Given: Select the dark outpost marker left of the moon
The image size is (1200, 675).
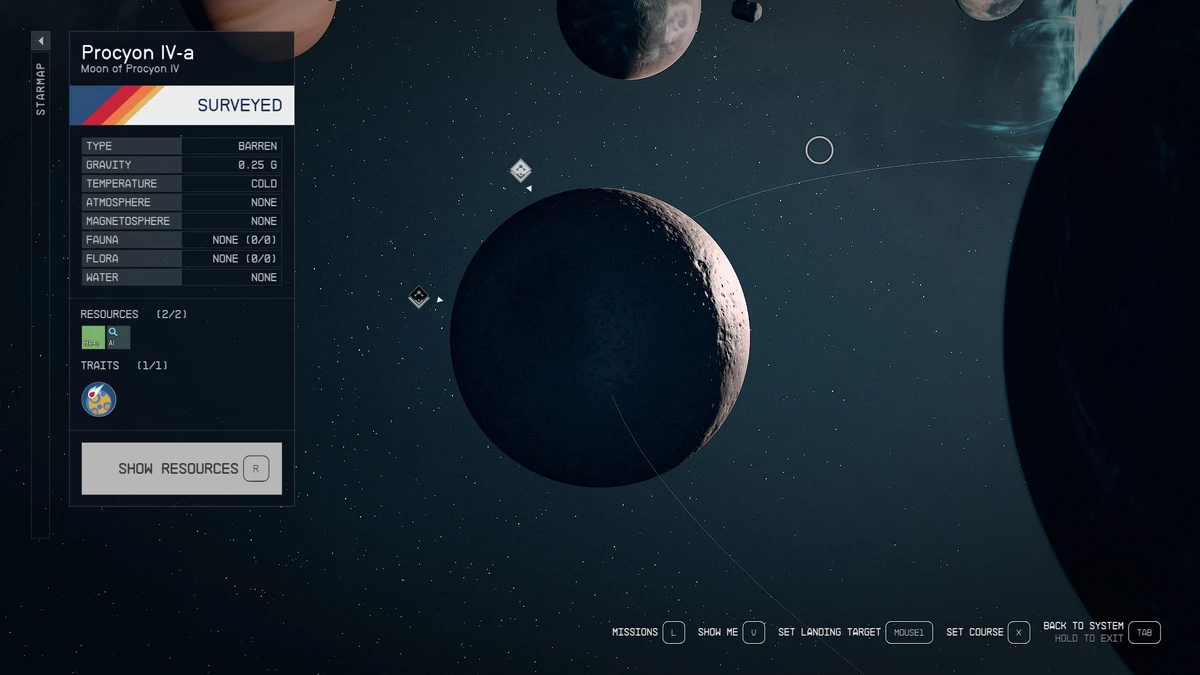Looking at the screenshot, I should pyautogui.click(x=419, y=296).
